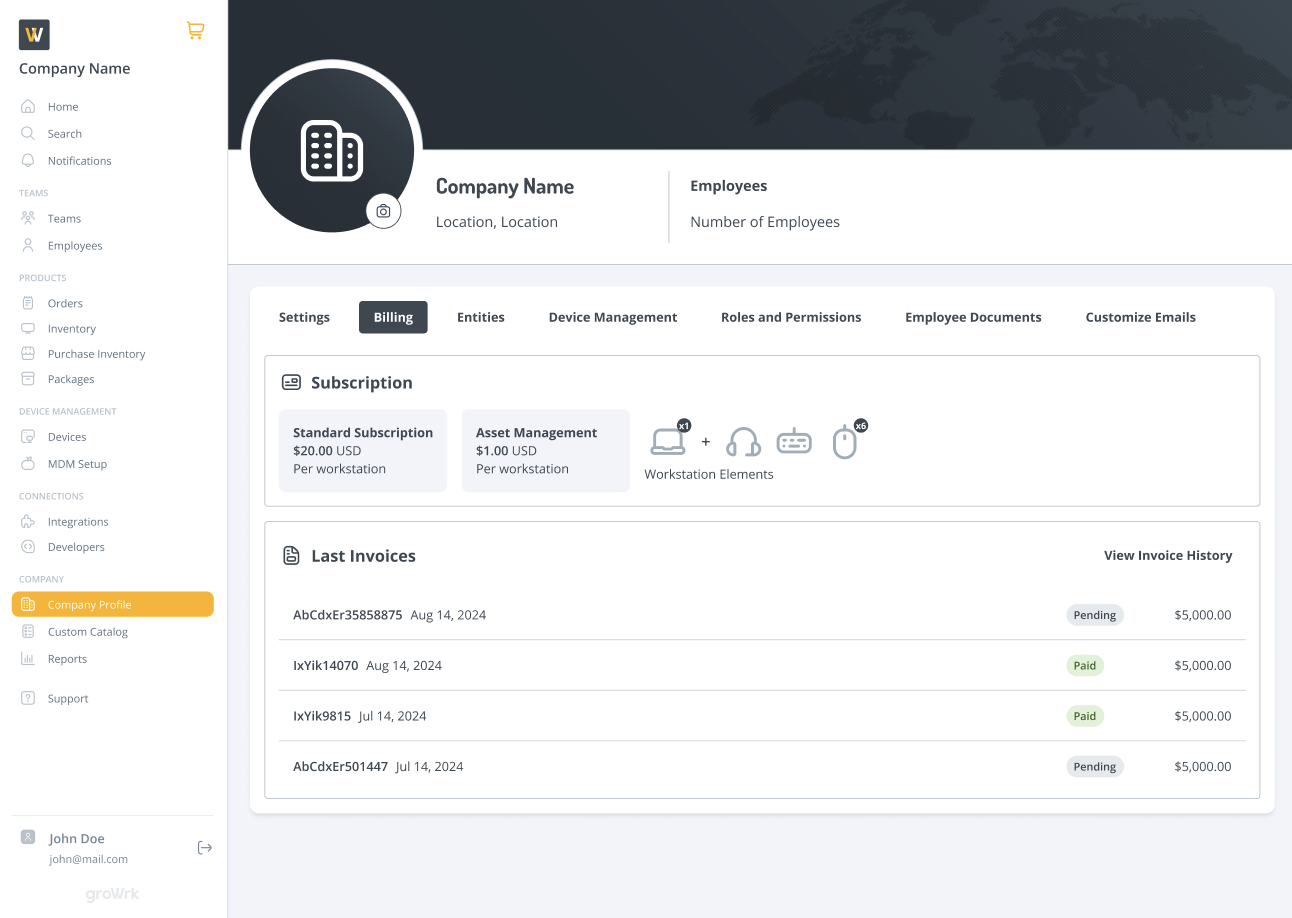Open Purchase Inventory in sidebar

[96, 354]
